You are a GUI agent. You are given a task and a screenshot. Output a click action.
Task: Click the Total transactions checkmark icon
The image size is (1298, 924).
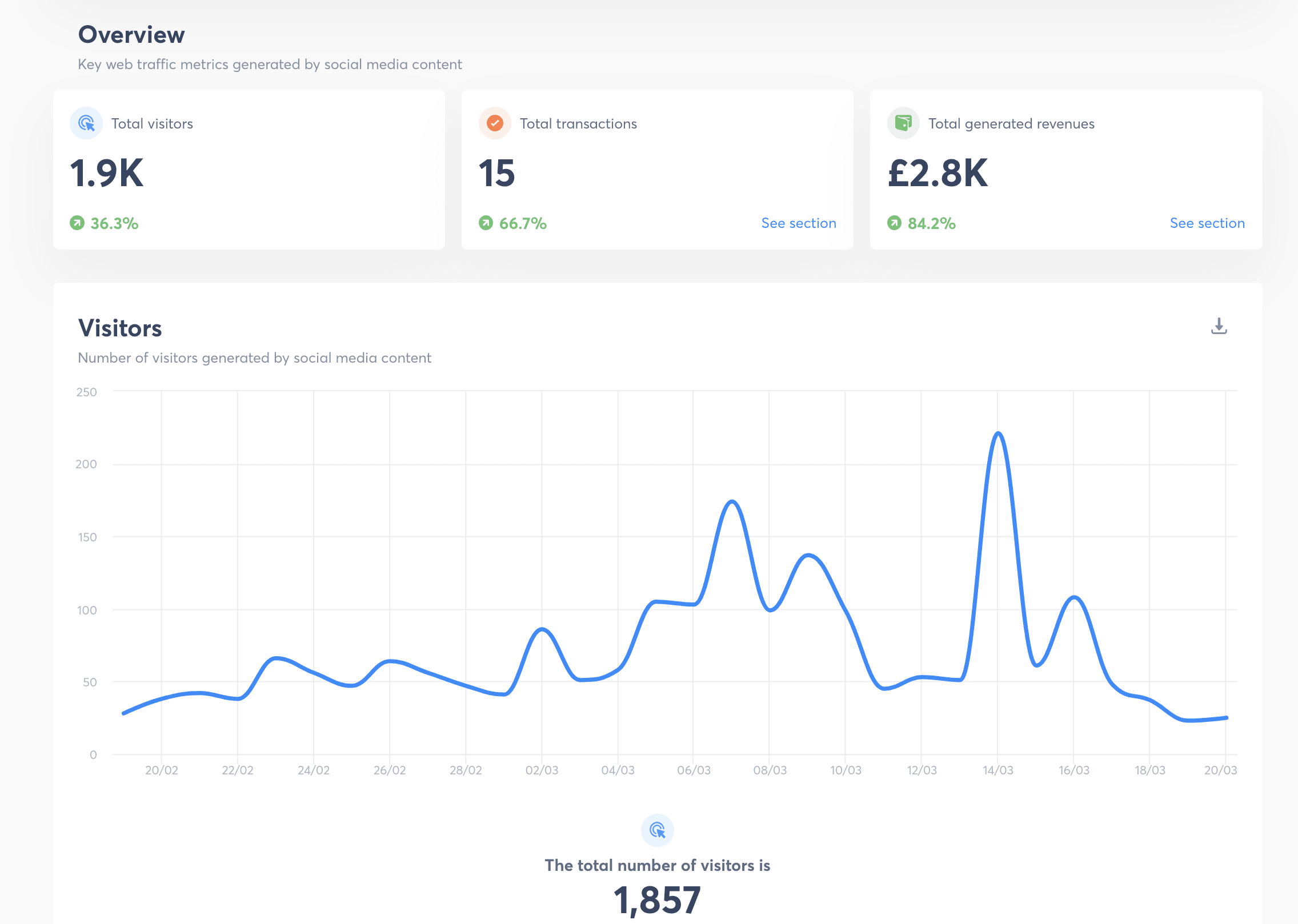[x=495, y=123]
